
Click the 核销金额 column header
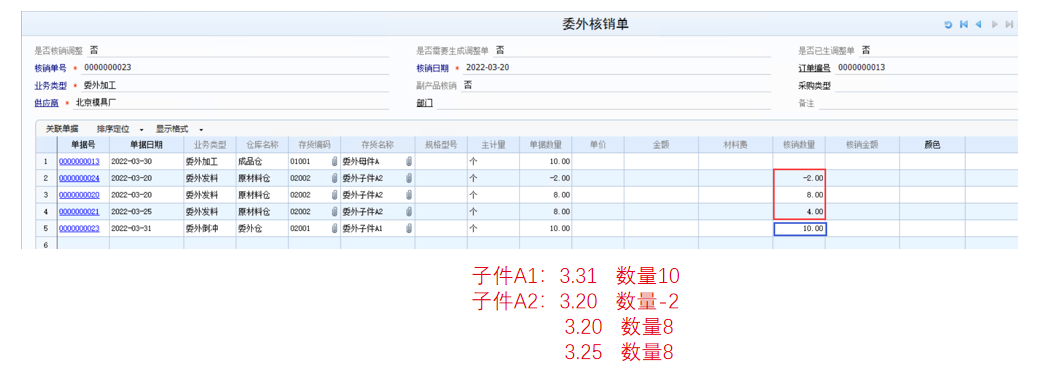point(862,145)
